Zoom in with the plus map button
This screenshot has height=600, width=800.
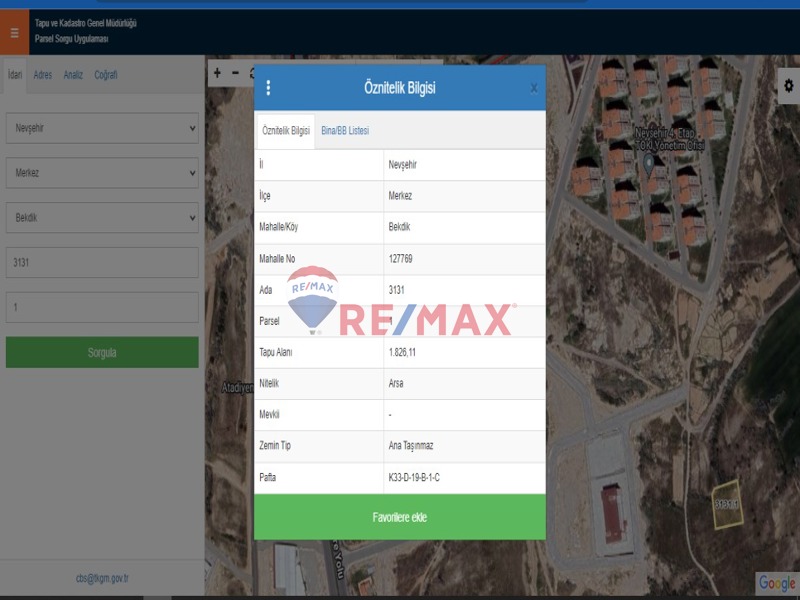tap(218, 73)
